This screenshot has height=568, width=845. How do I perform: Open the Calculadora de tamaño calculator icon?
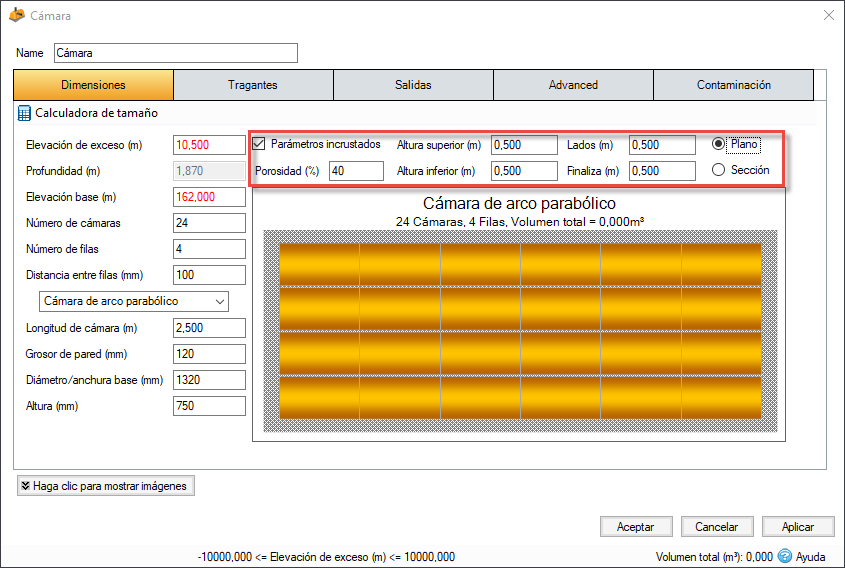click(24, 113)
